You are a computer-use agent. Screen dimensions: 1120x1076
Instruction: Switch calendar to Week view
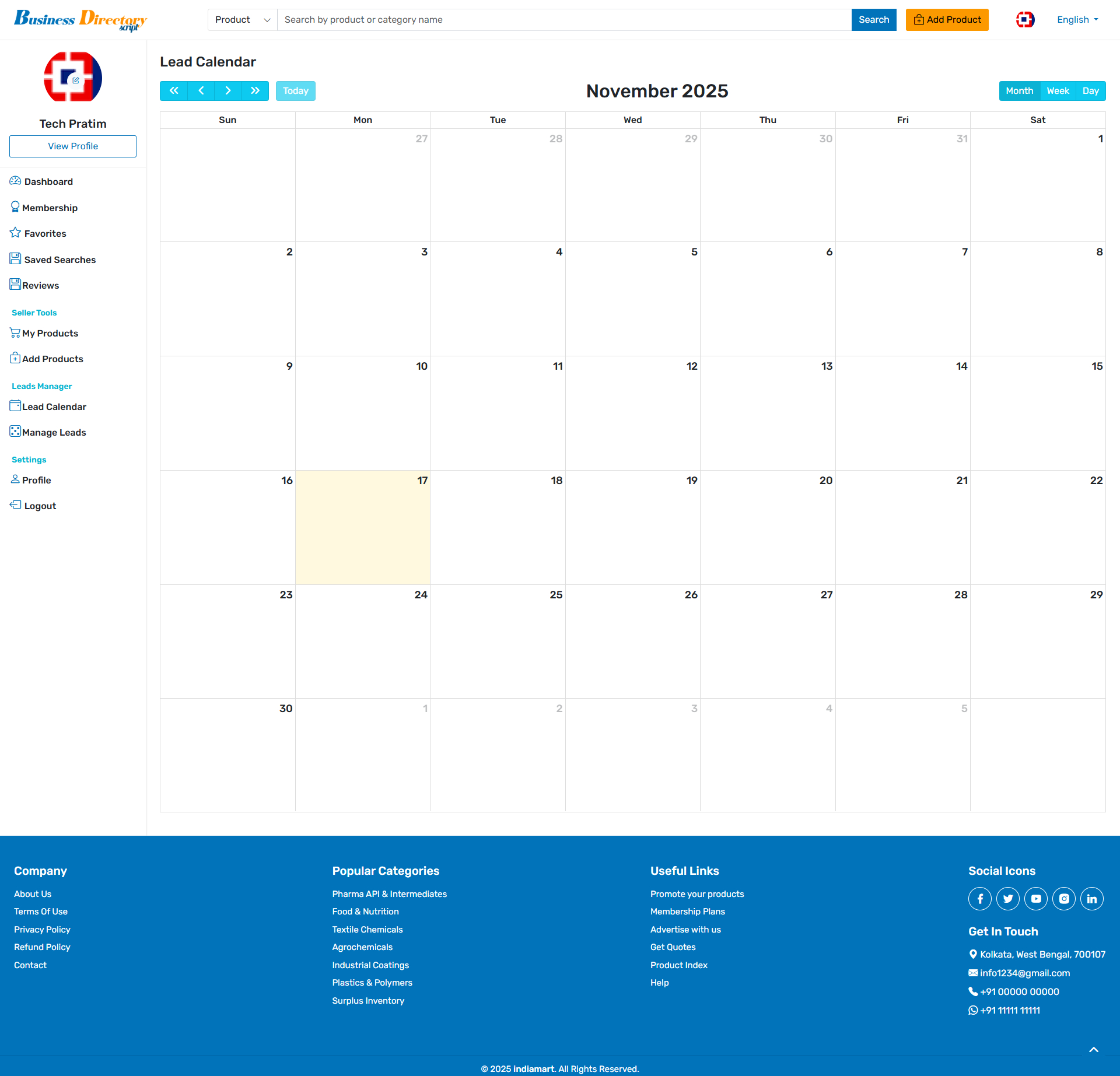[x=1058, y=91]
